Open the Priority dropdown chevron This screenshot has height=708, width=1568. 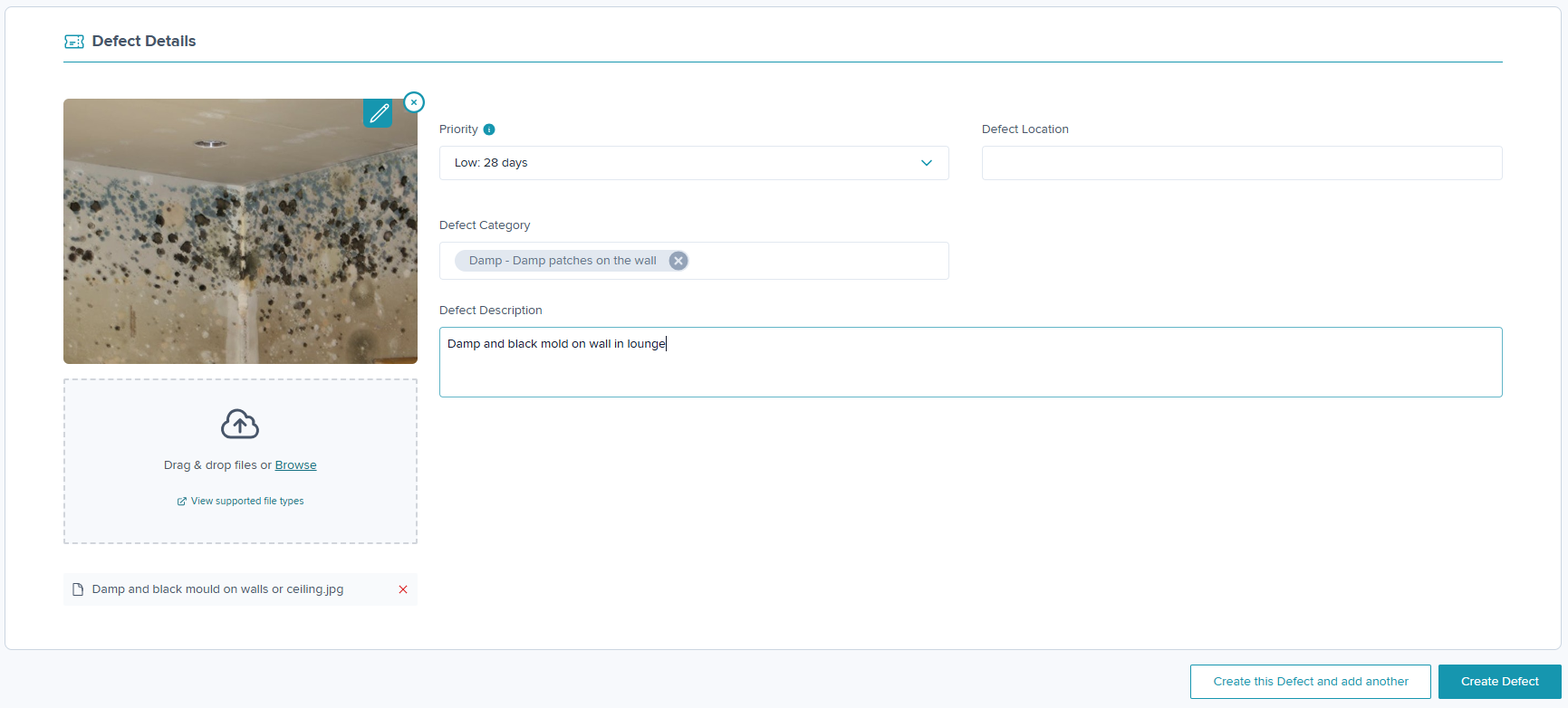click(927, 163)
